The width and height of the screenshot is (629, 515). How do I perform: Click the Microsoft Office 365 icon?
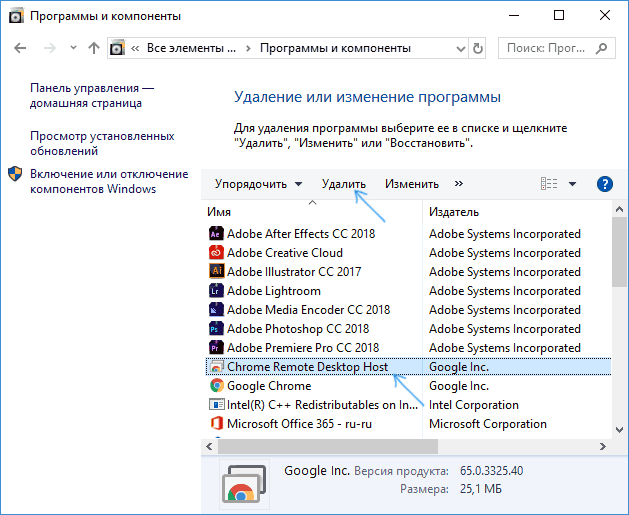pyautogui.click(x=216, y=424)
